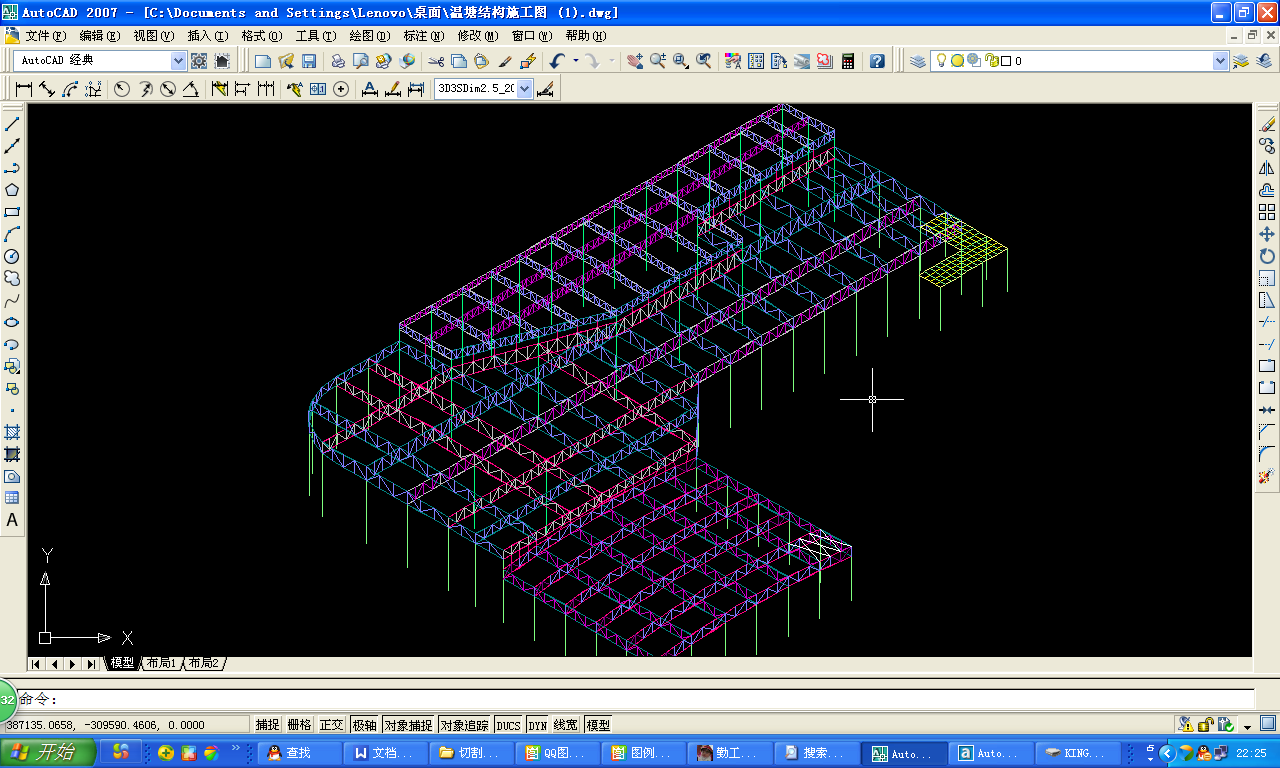Click the 模型 space button in status bar
The width and height of the screenshot is (1280, 768).
point(598,725)
